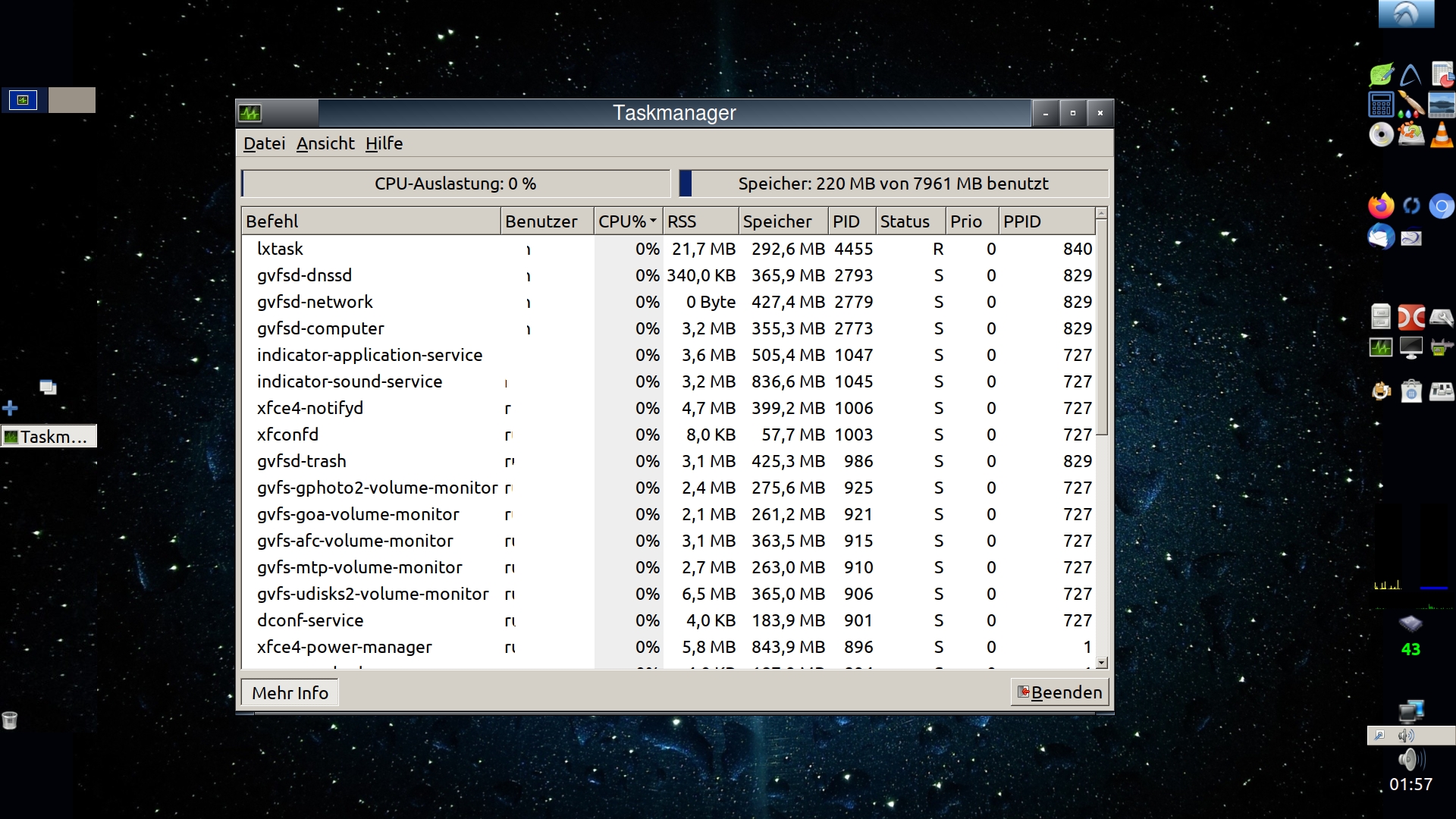Click the trash can icon
Screen dimensions: 1456x819
pos(10,720)
